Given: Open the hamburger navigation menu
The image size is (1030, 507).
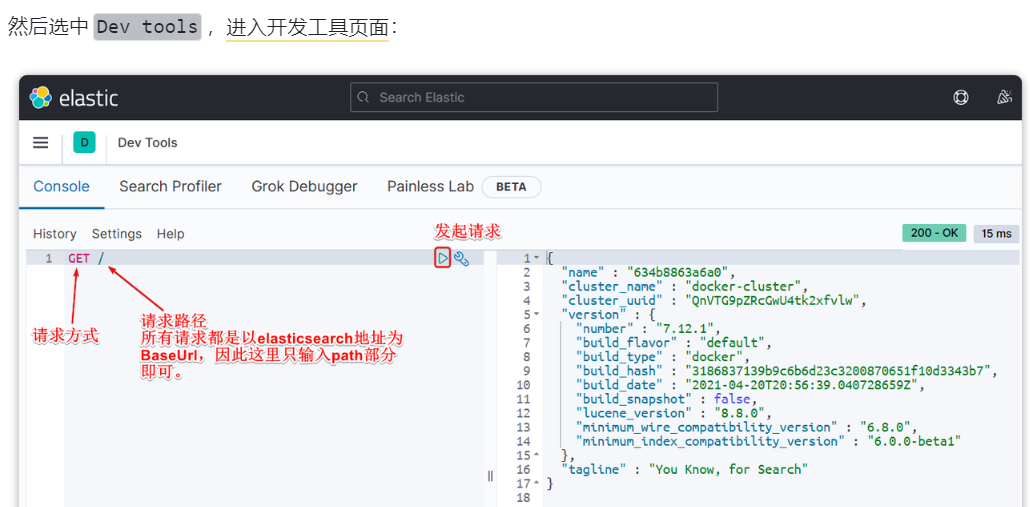Looking at the screenshot, I should pos(41,143).
